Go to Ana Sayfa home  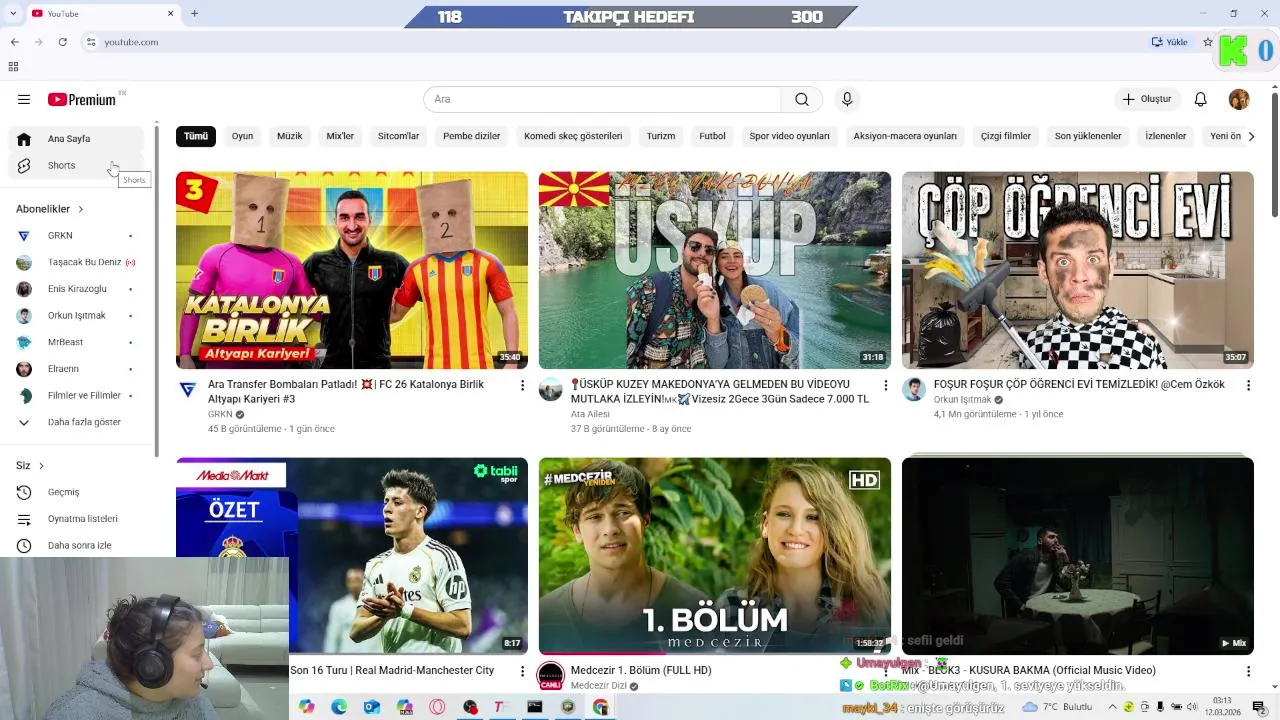[75, 139]
